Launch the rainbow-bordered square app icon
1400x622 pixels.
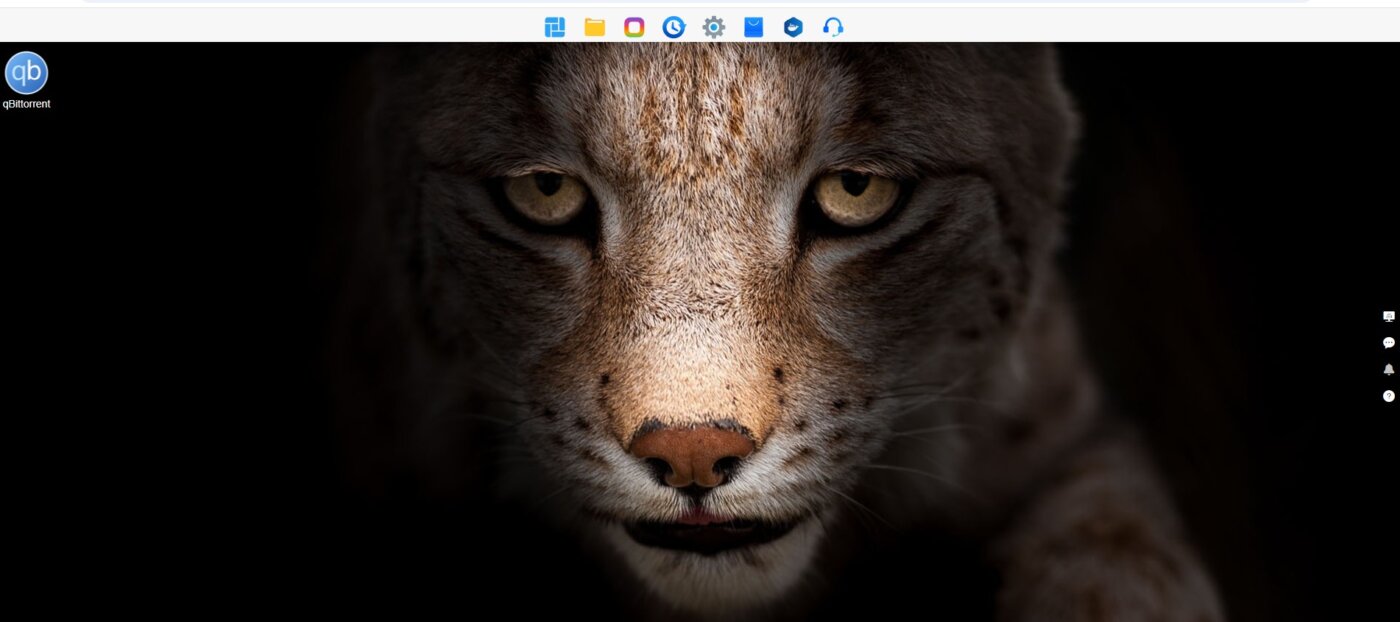pos(634,27)
